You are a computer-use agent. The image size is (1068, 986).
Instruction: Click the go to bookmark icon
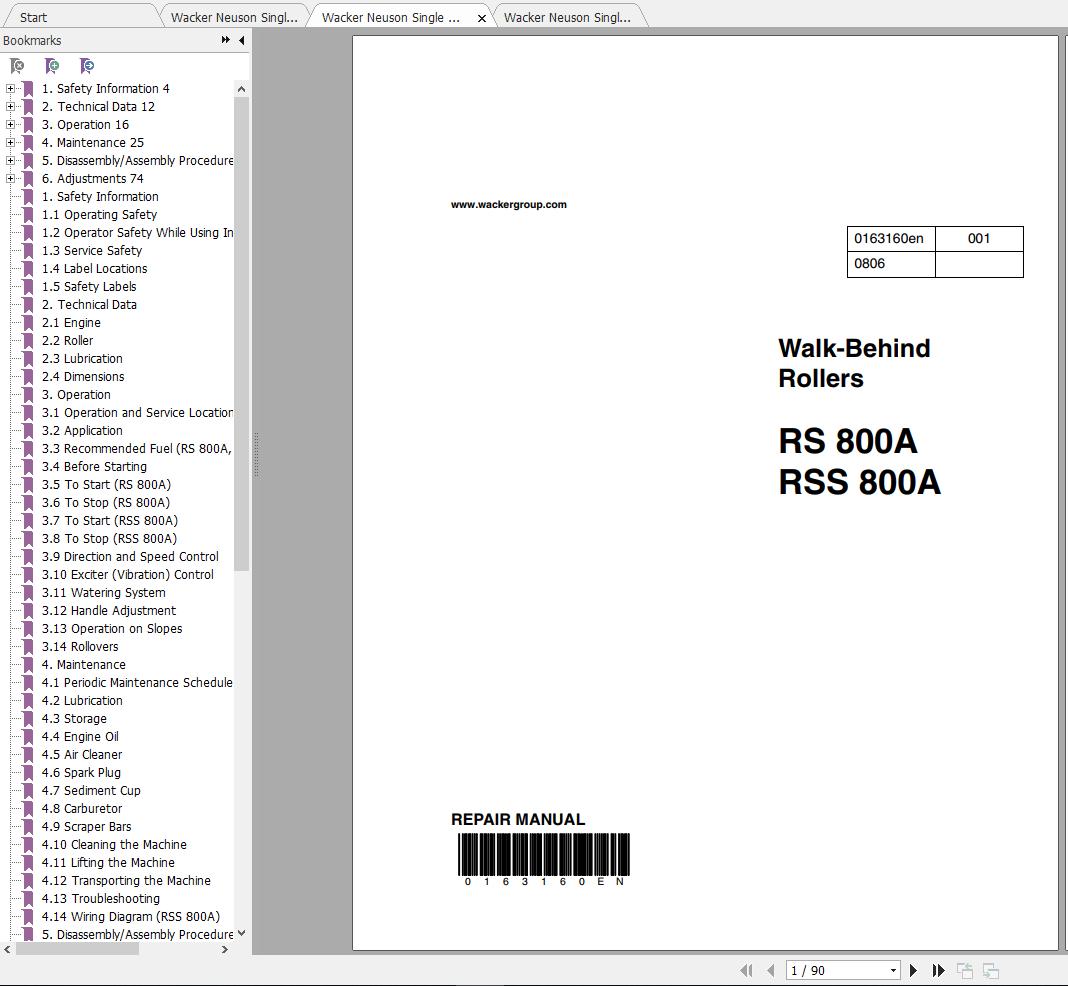pyautogui.click(x=87, y=65)
